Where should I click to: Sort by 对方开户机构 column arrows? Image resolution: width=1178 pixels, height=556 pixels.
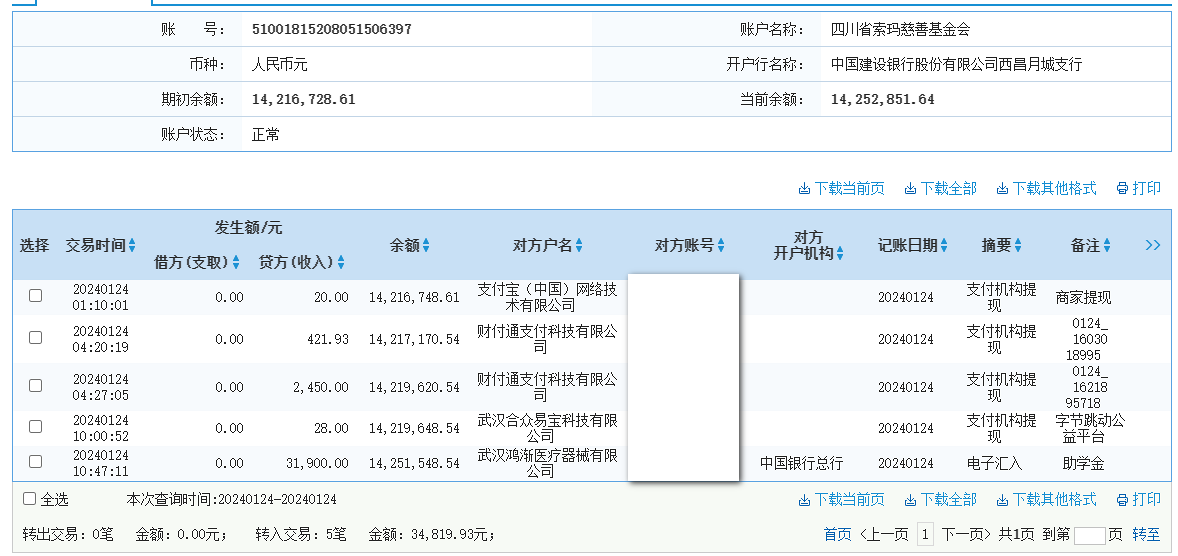point(840,254)
